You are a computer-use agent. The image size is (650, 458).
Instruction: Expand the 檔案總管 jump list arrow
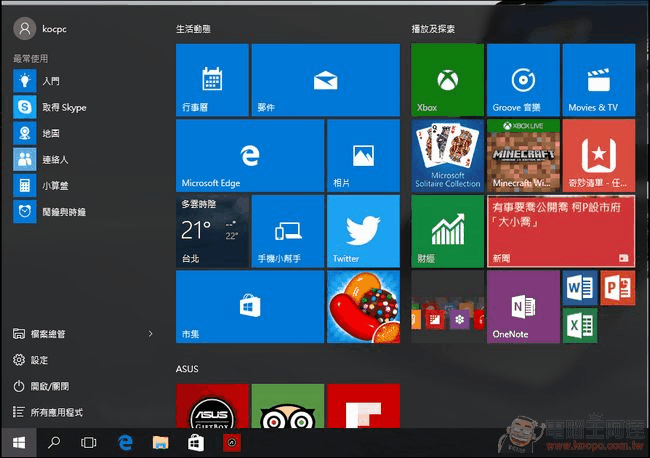[151, 334]
